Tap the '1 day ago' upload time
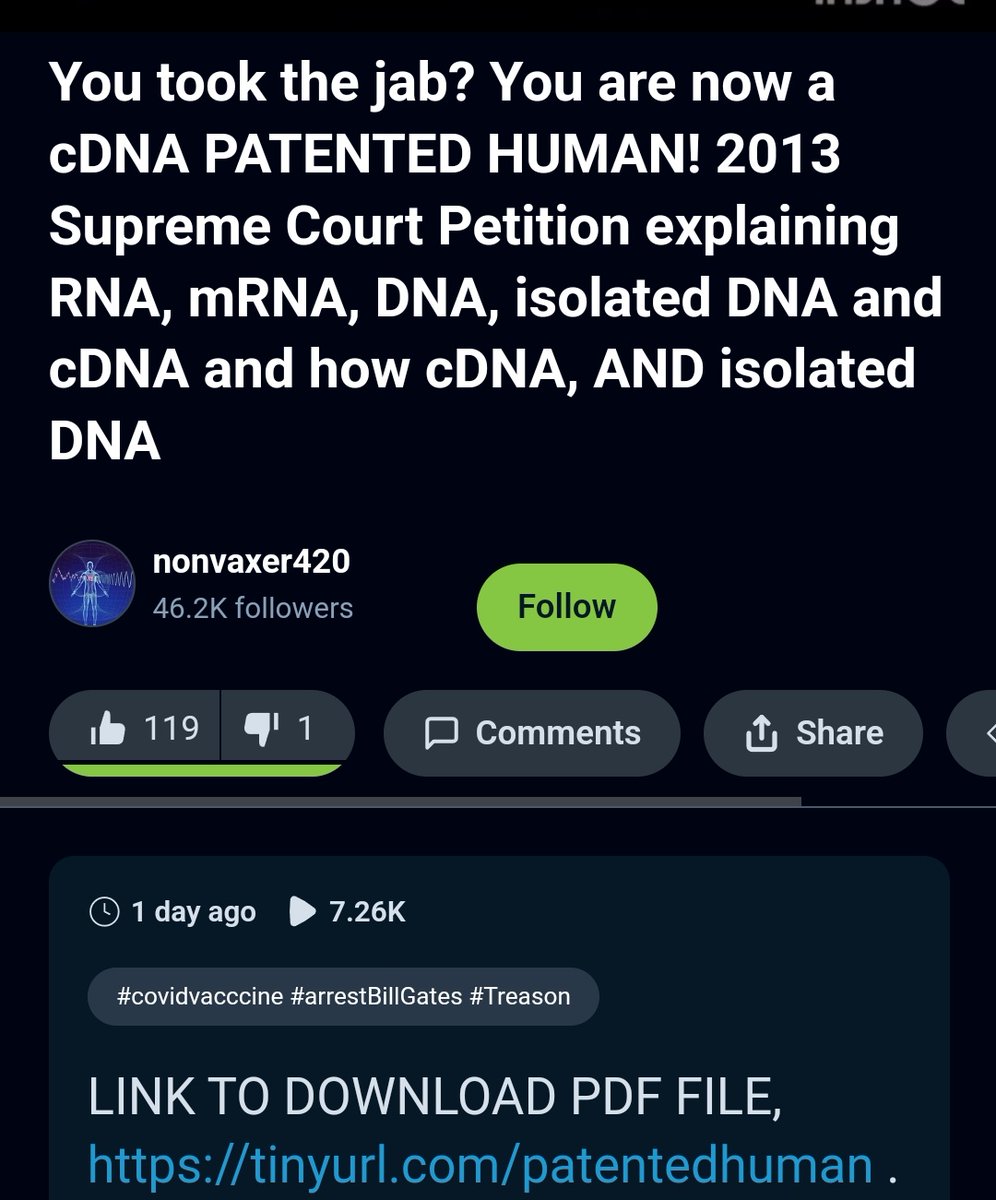This screenshot has width=996, height=1200. click(193, 912)
